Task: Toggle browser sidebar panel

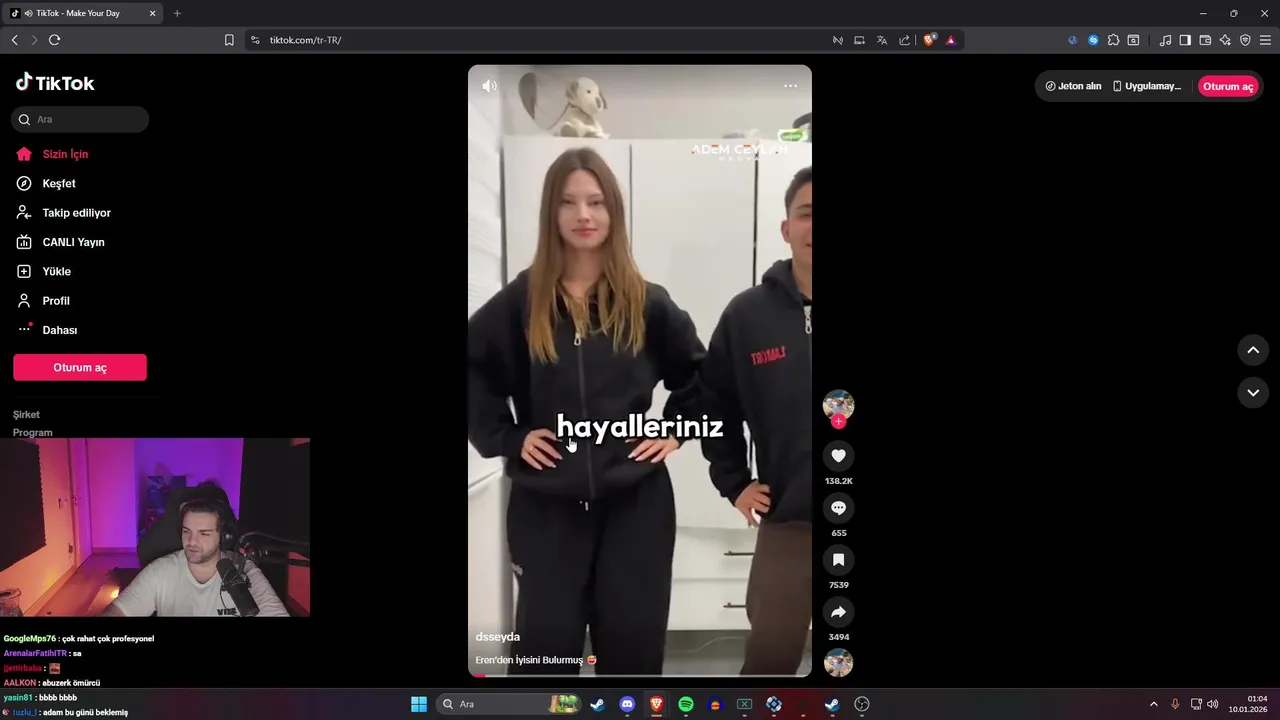Action: pyautogui.click(x=1185, y=40)
